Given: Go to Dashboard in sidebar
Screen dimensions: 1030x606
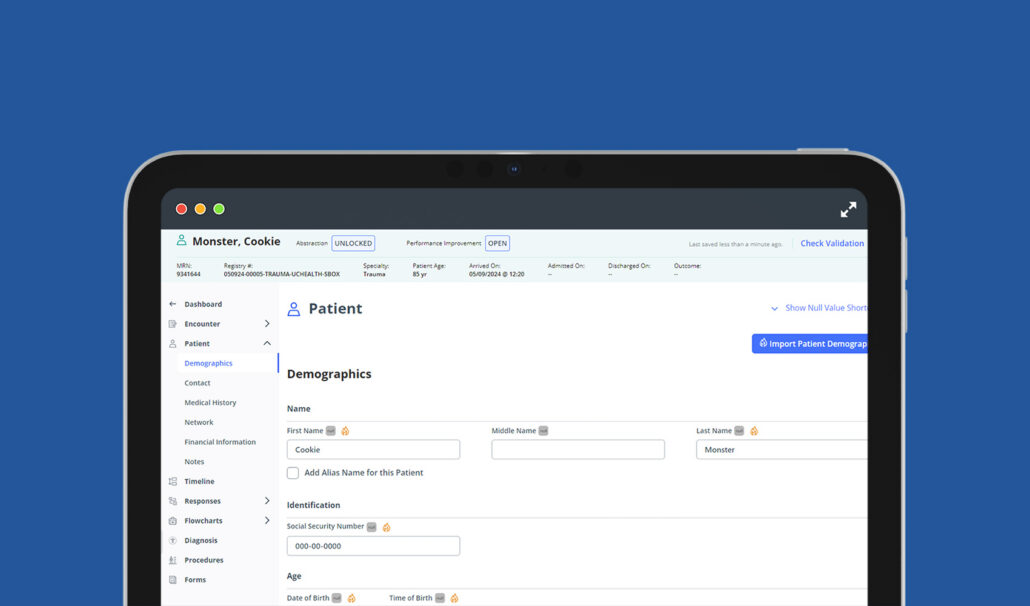Looking at the screenshot, I should click(x=203, y=304).
